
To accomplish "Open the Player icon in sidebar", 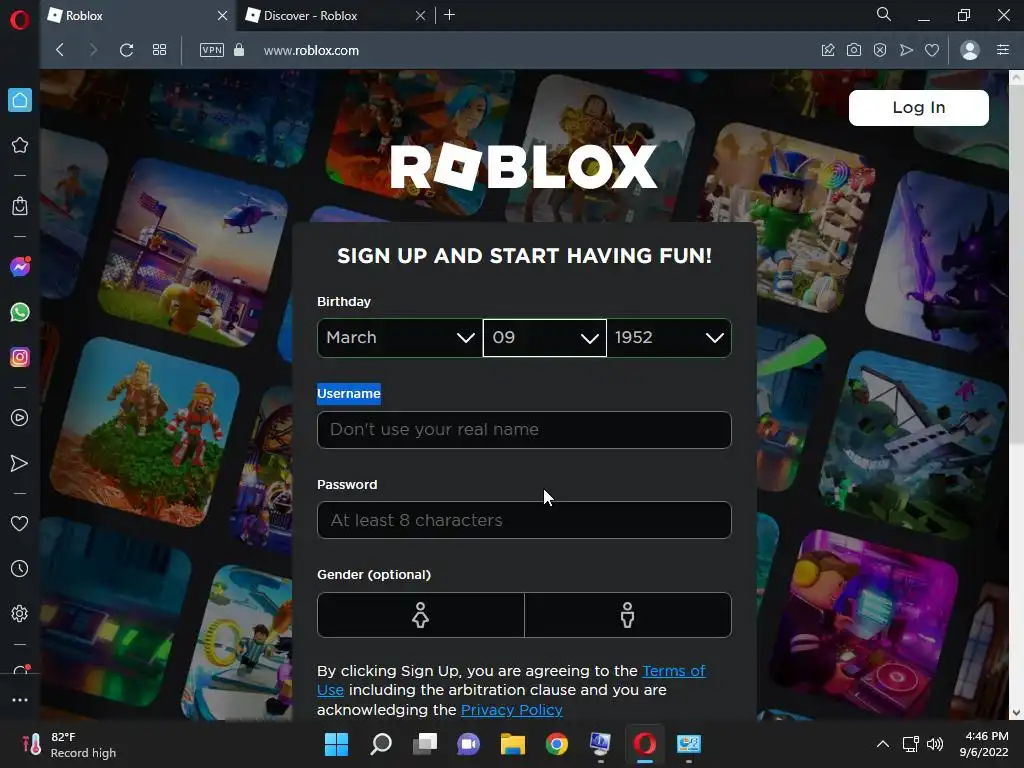I will click(20, 418).
